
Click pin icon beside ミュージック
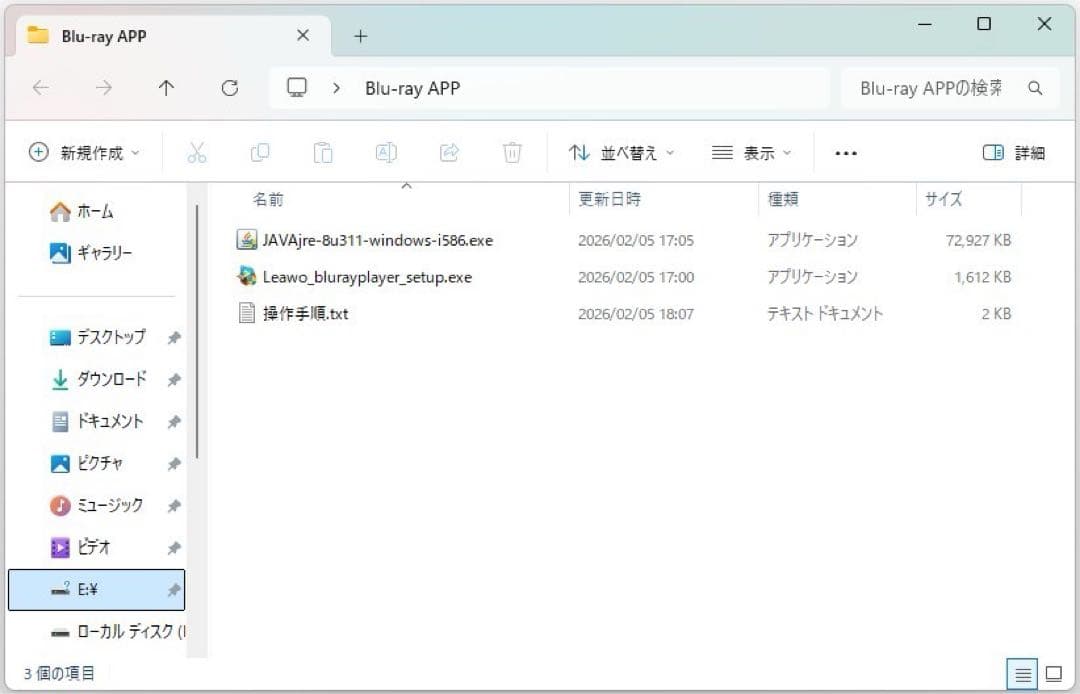point(174,506)
